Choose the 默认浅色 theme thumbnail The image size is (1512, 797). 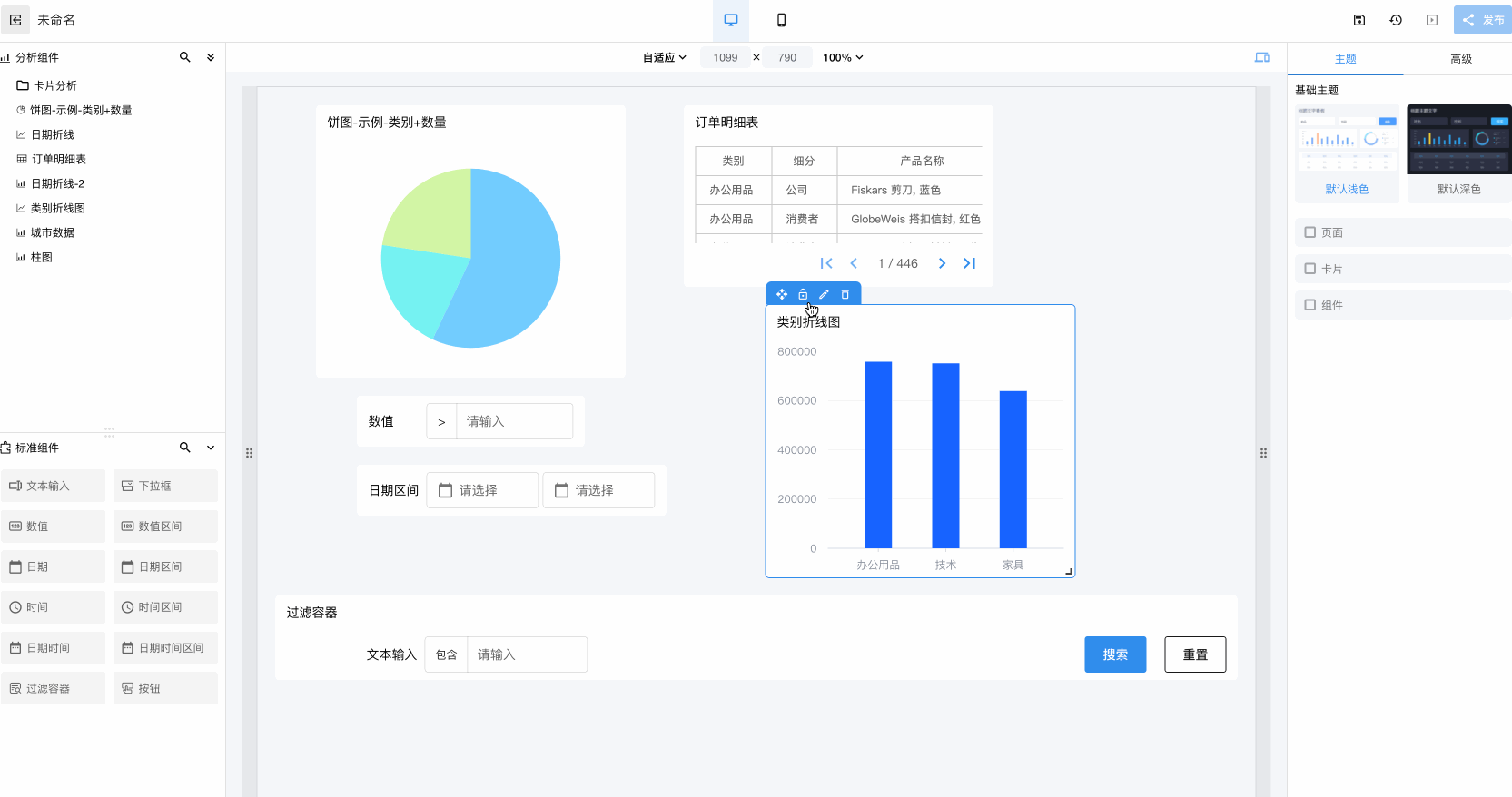tap(1347, 153)
